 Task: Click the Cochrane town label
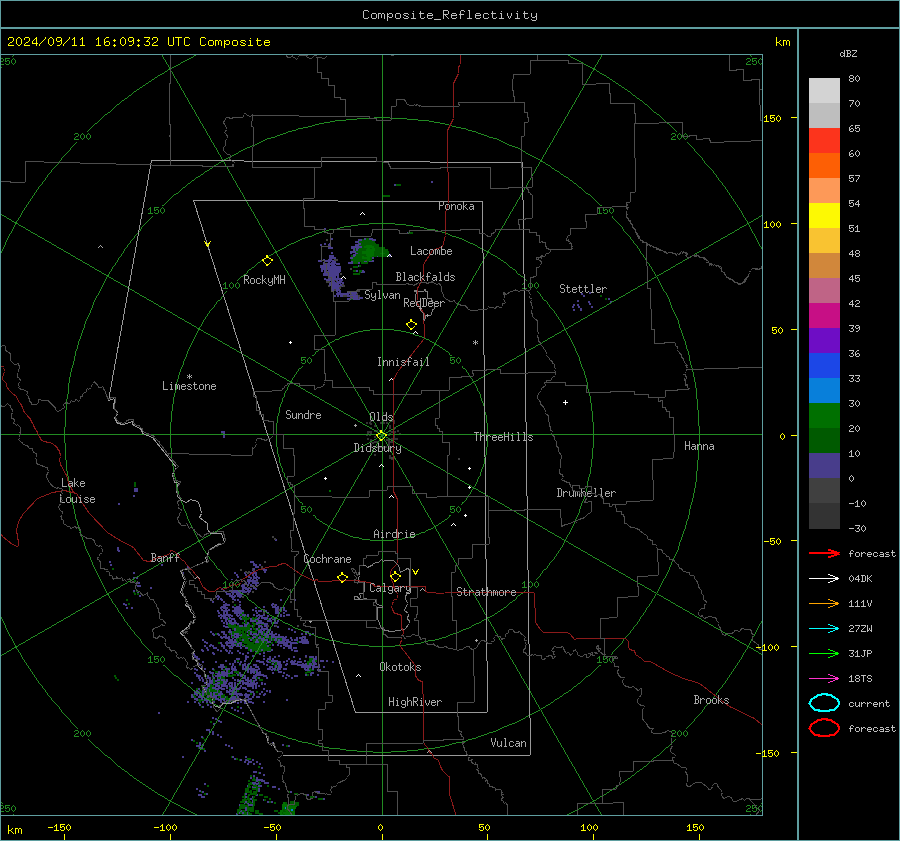point(327,559)
